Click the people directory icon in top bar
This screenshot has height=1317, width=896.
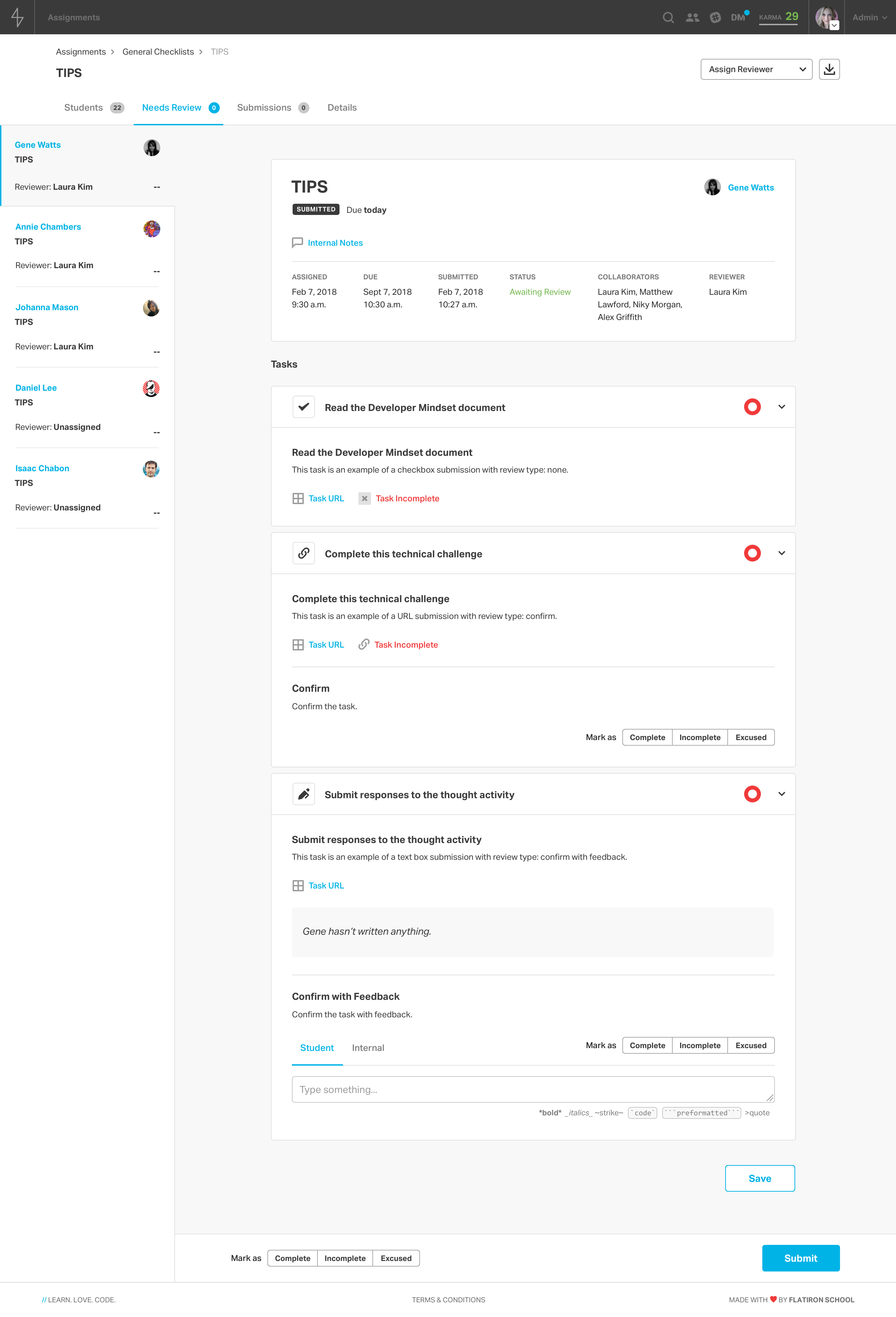click(693, 17)
